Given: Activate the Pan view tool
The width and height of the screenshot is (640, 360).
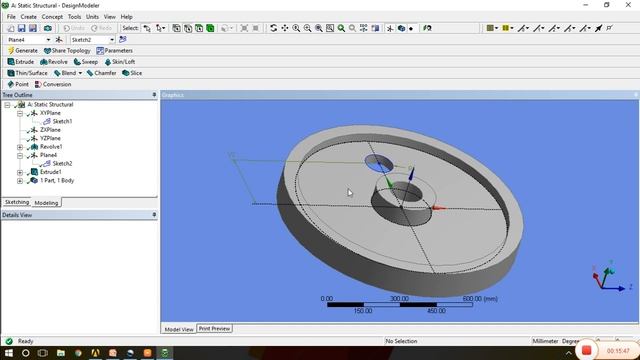Looking at the screenshot, I should pyautogui.click(x=284, y=28).
